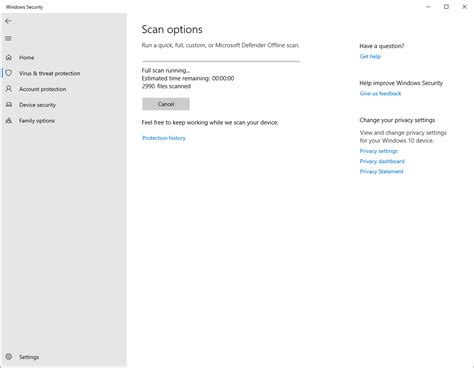Image resolution: width=474 pixels, height=368 pixels.
Task: Click the scan progress bar
Action: tap(221, 61)
